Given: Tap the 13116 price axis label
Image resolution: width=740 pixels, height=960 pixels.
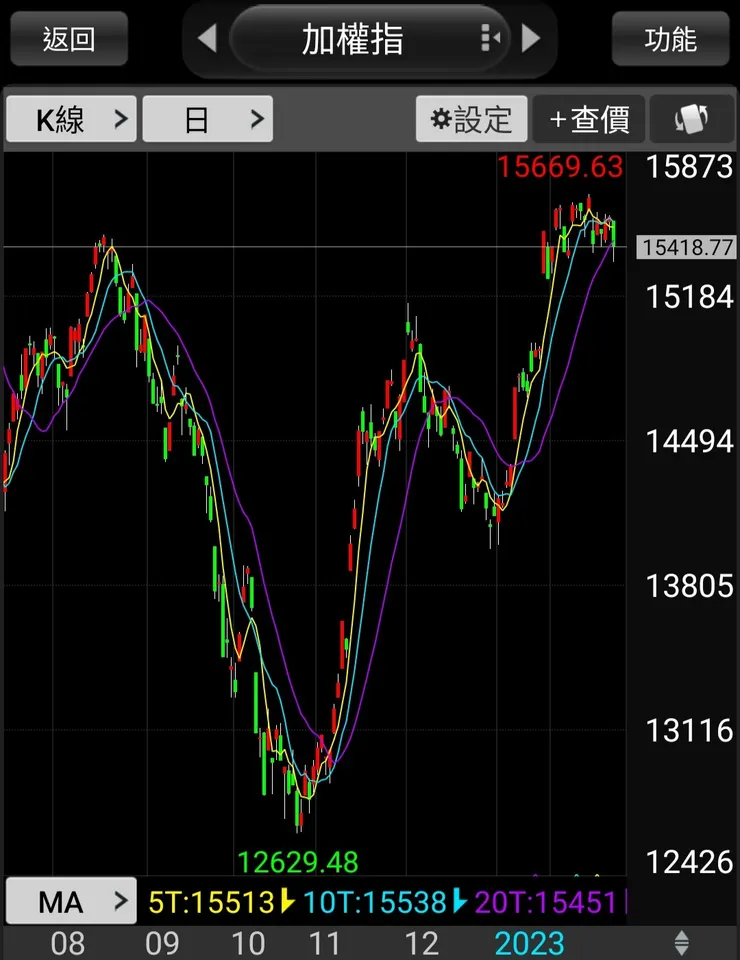Looking at the screenshot, I should click(689, 730).
